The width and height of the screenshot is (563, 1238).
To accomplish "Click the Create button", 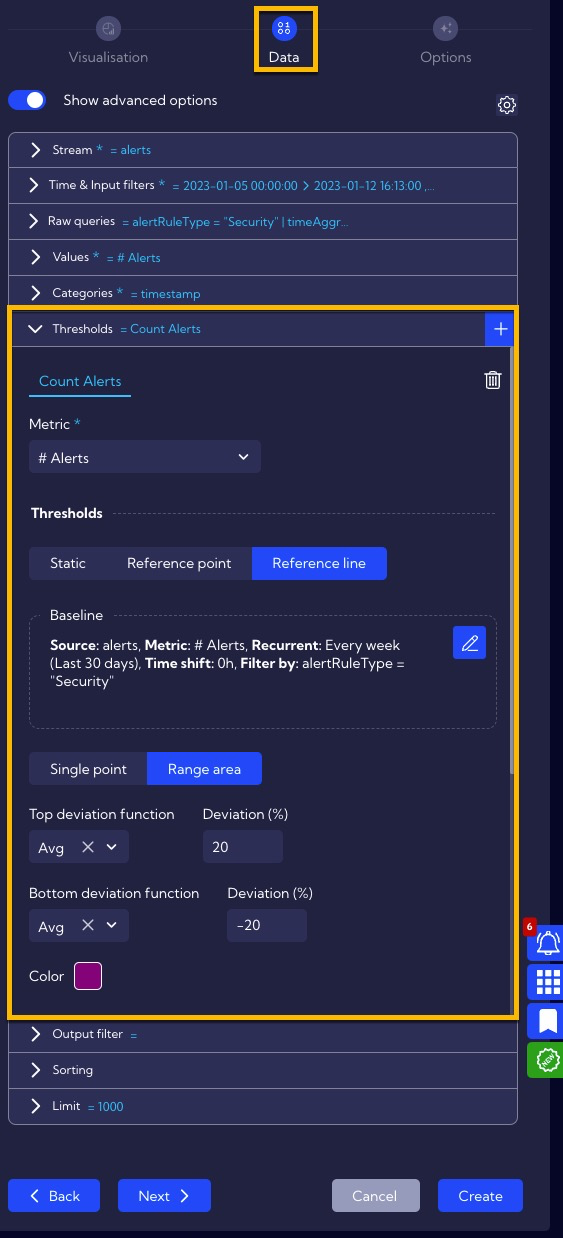I will pos(480,1196).
